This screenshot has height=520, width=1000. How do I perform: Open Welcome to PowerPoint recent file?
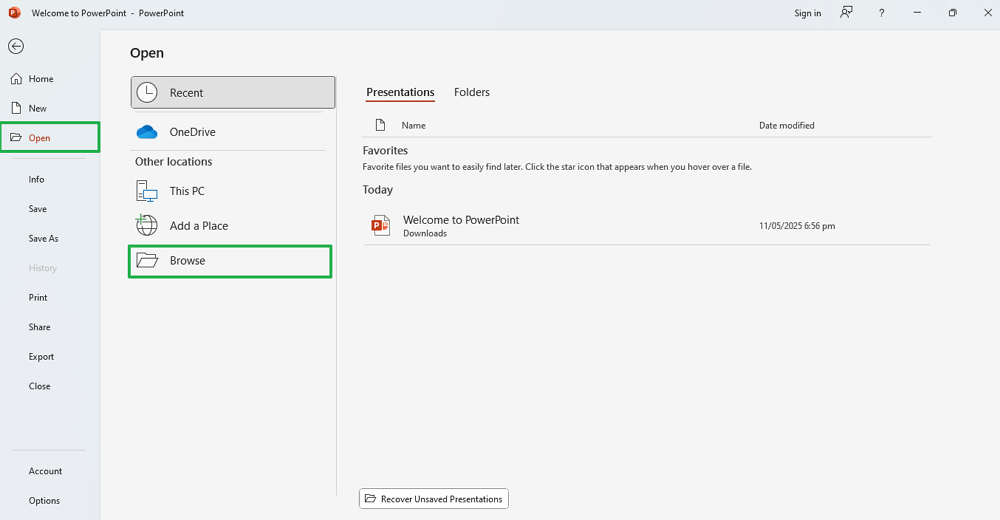click(x=647, y=226)
